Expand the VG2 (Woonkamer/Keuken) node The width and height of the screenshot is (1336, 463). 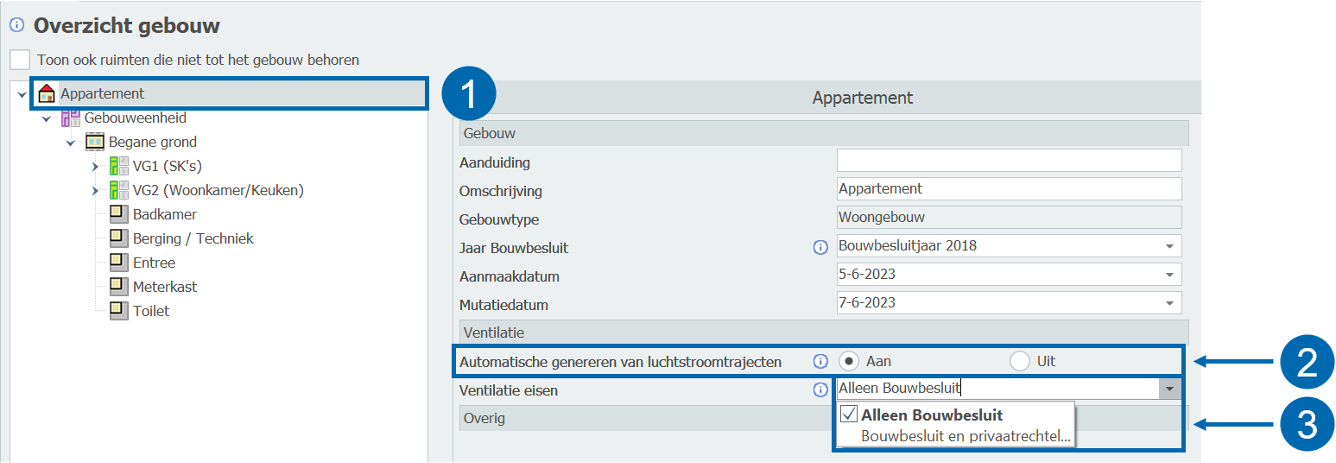coord(96,191)
